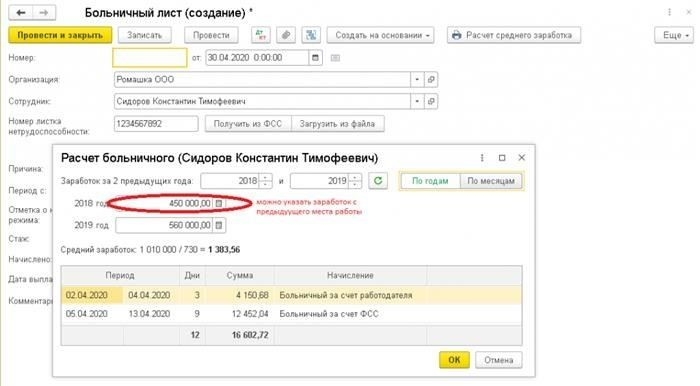Focus the Номер input field

[x=150, y=58]
